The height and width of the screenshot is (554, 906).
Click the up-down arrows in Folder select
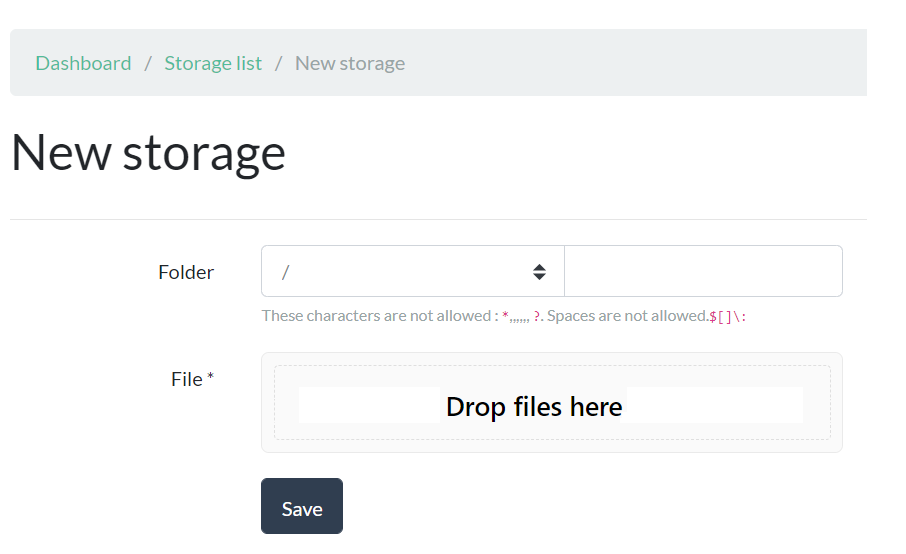tap(539, 272)
